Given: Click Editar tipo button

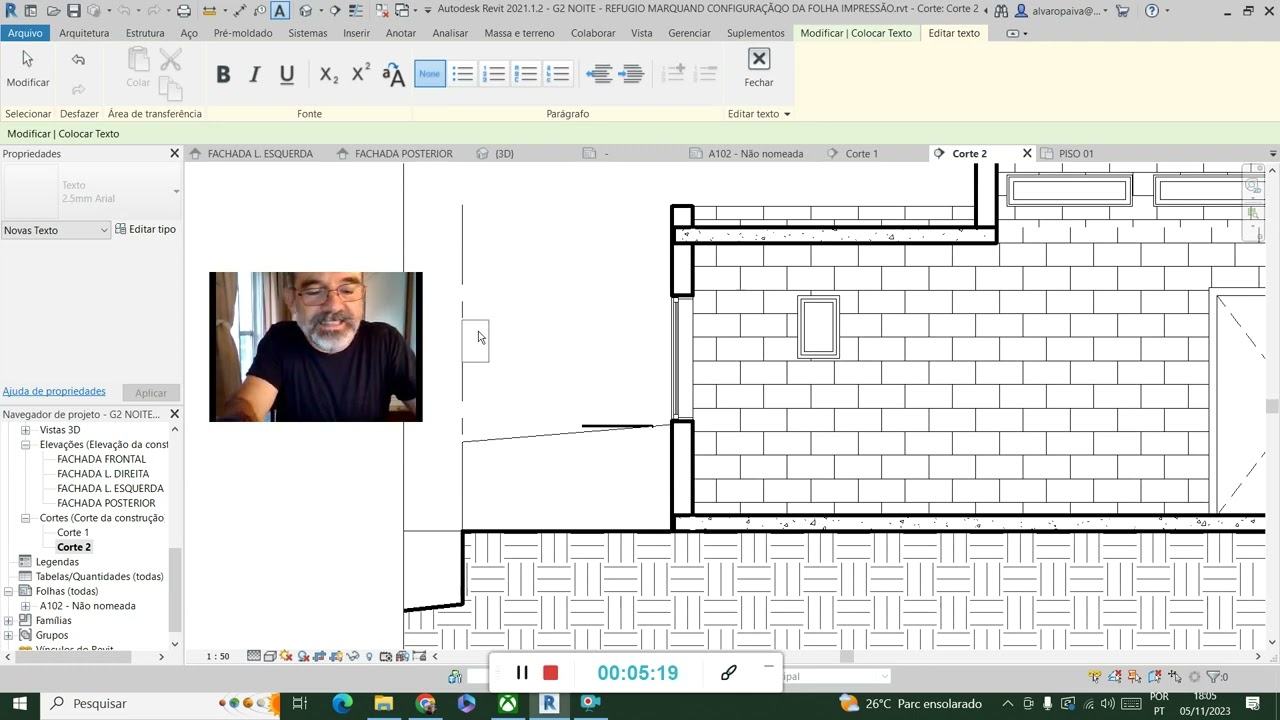Looking at the screenshot, I should pyautogui.click(x=146, y=230).
